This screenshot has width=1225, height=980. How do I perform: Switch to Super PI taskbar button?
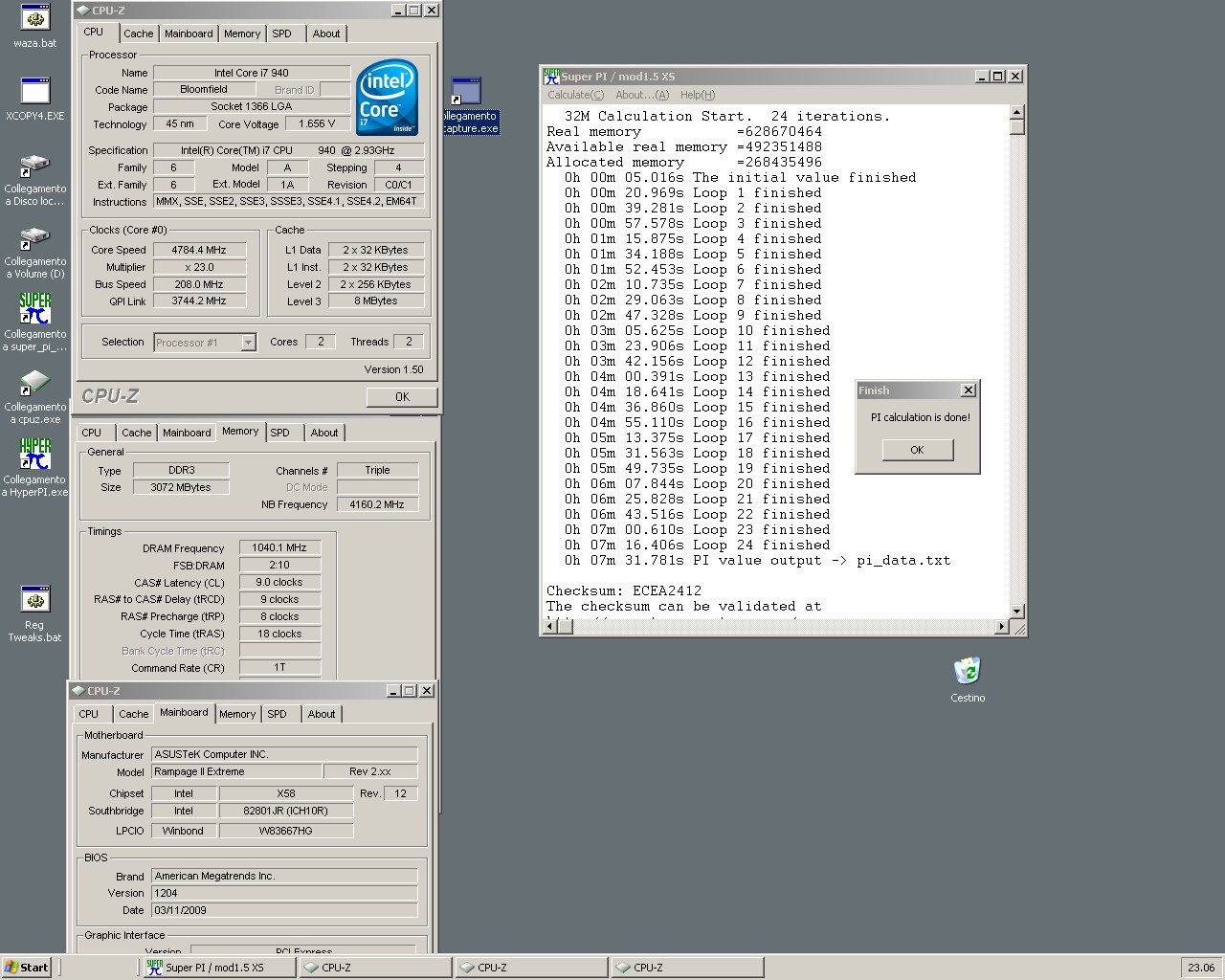(x=219, y=968)
